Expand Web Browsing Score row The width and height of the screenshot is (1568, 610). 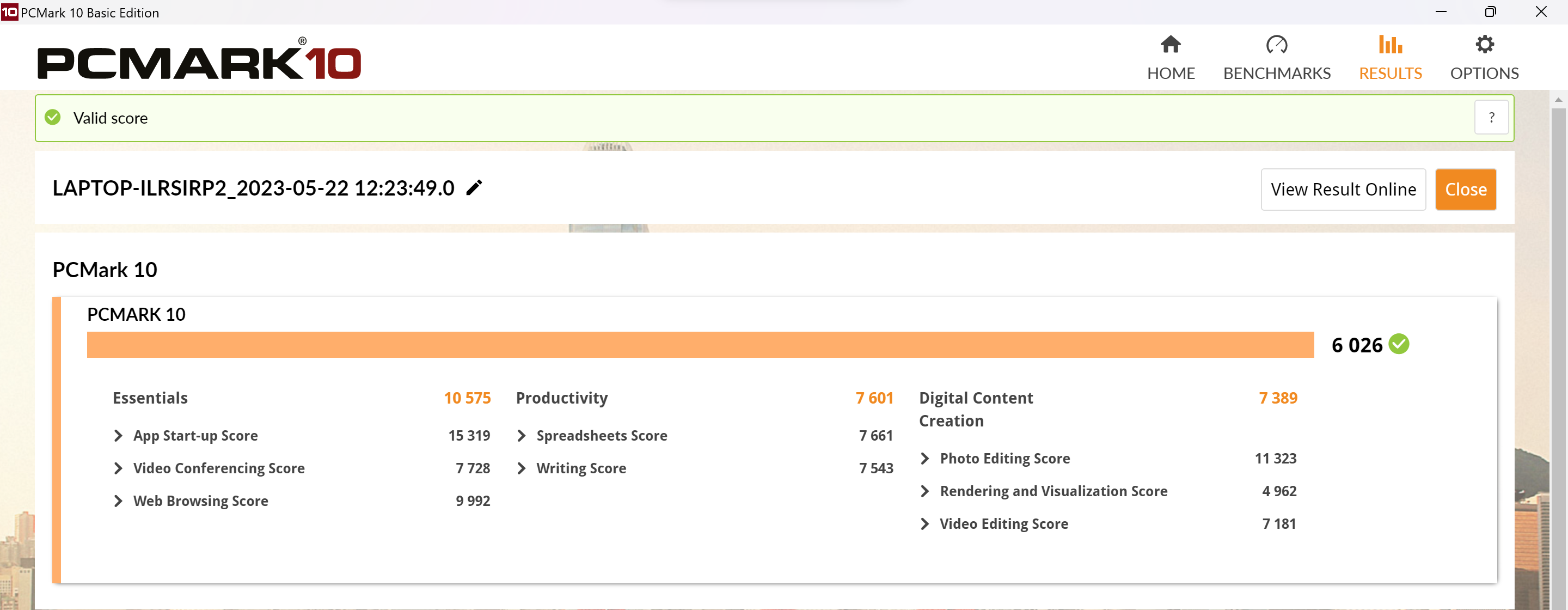pyautogui.click(x=118, y=501)
